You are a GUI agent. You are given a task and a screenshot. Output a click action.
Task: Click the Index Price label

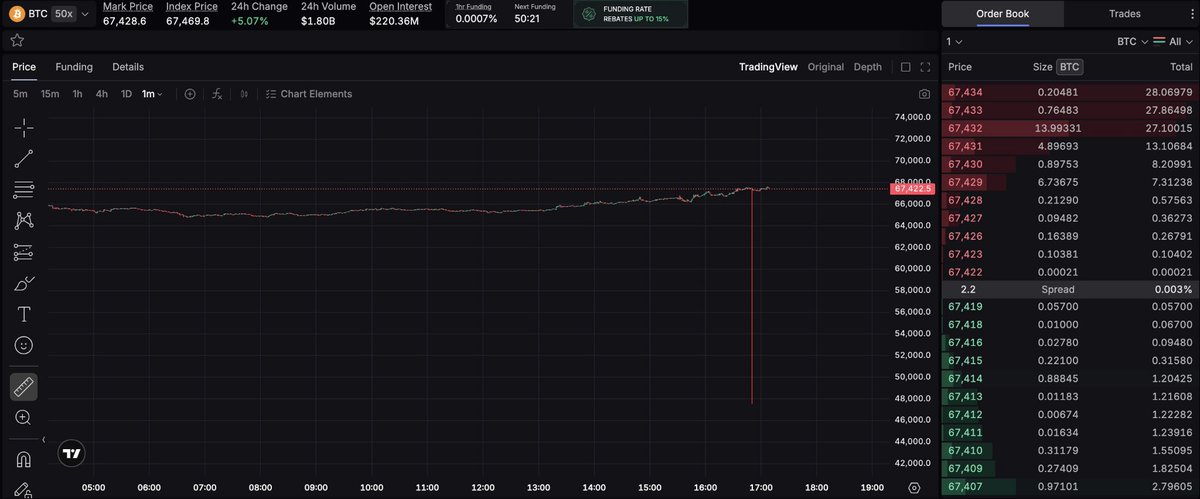[x=192, y=6]
